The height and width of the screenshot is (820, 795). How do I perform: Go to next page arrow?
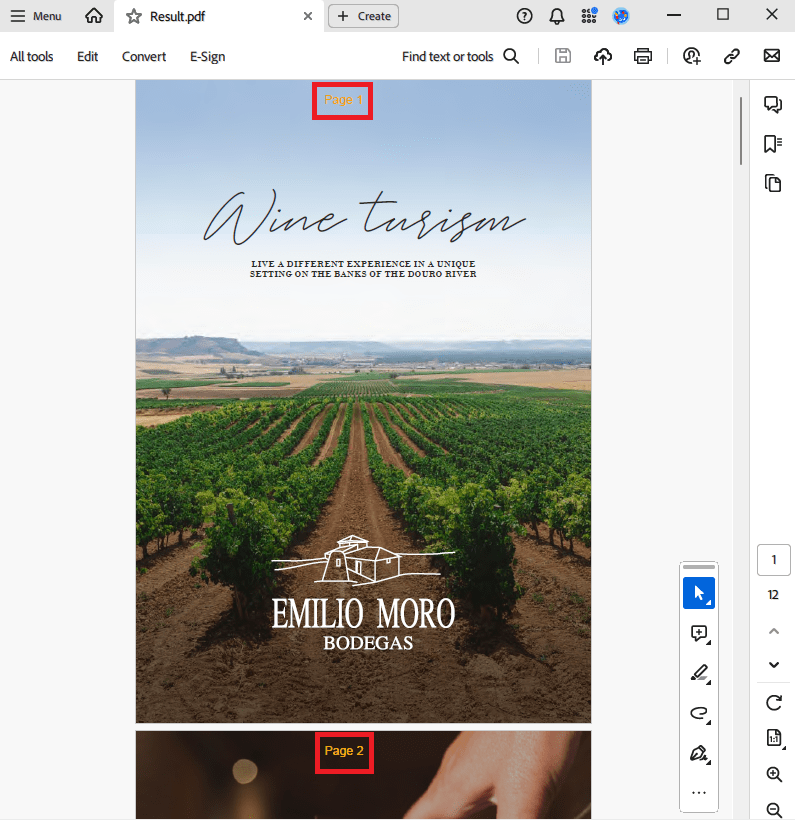click(x=773, y=665)
